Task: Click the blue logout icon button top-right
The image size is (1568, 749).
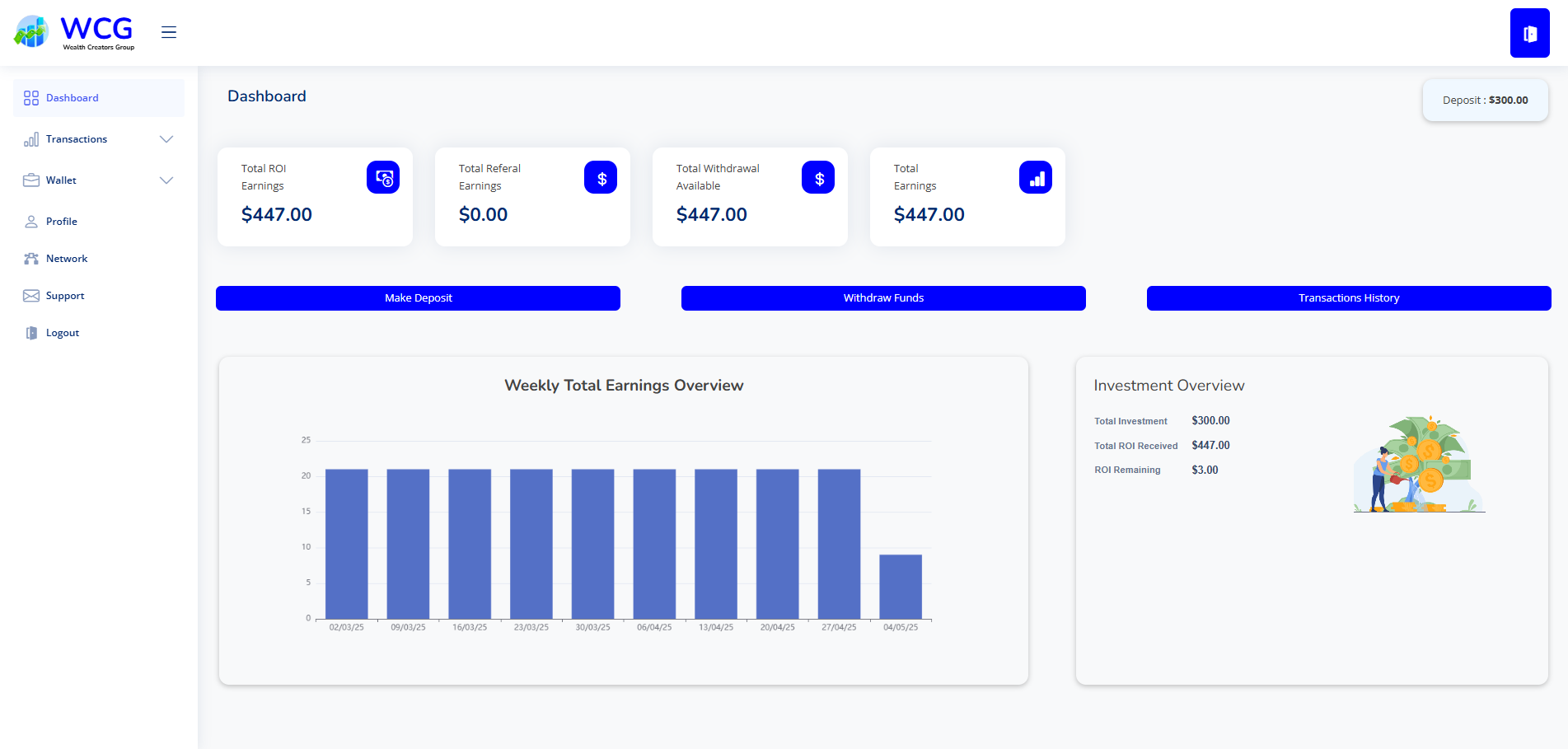Action: [1529, 33]
